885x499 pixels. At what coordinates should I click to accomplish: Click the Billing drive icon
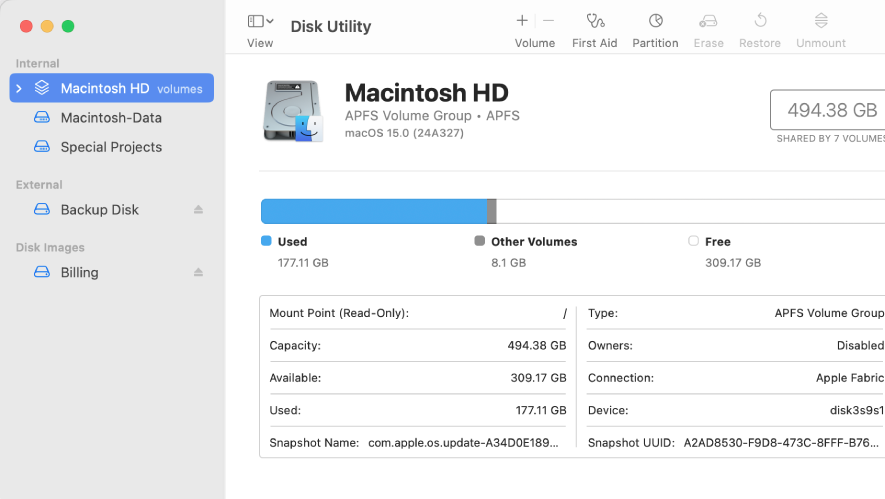tap(42, 272)
